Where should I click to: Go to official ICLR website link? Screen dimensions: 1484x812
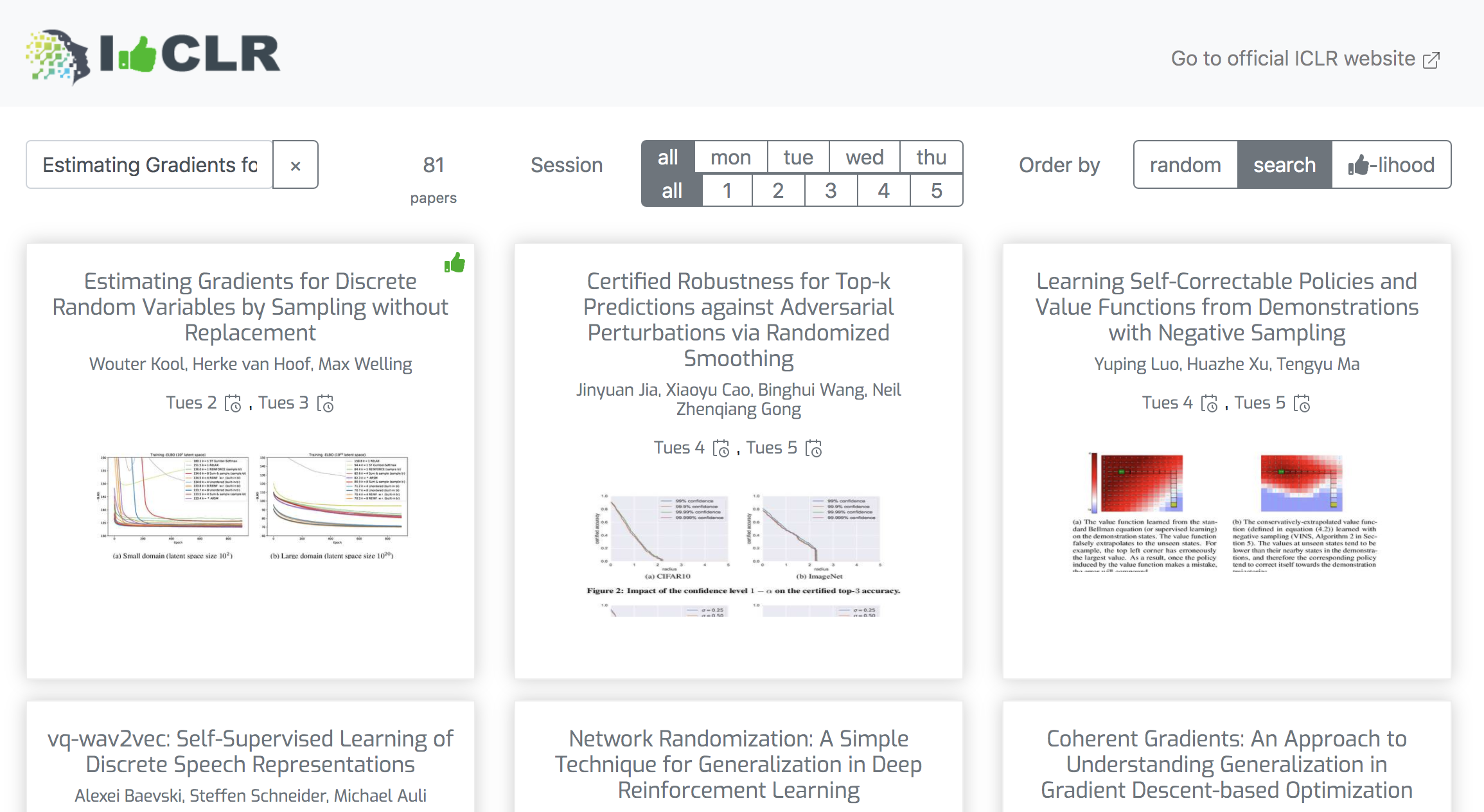tap(1305, 58)
